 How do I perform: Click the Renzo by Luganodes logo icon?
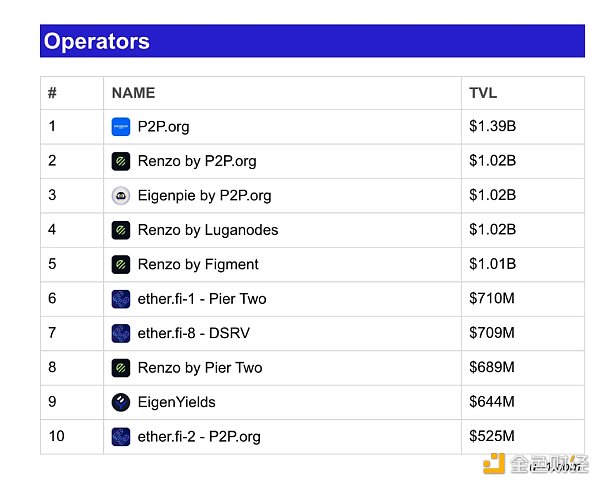pos(121,230)
